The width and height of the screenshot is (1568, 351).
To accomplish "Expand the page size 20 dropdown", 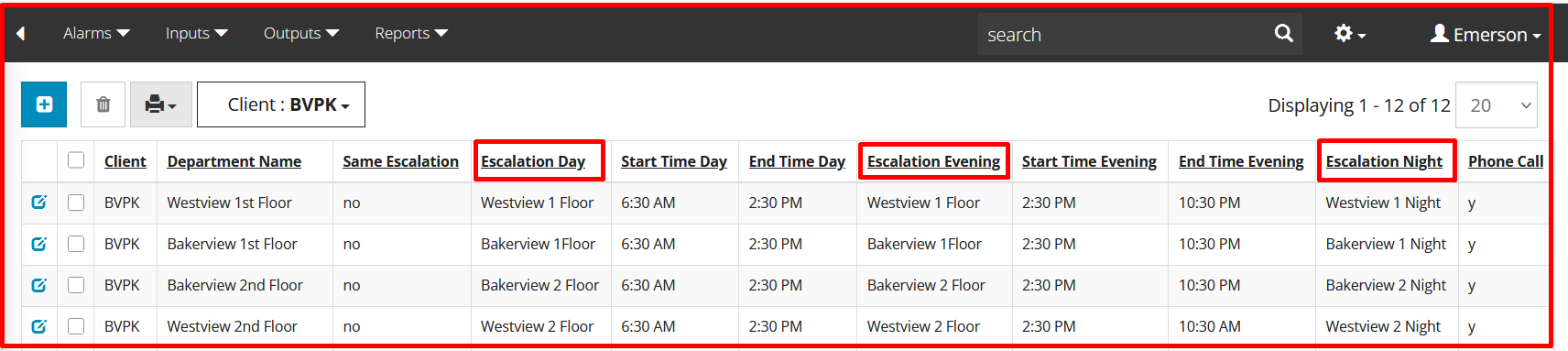I will point(1497,105).
